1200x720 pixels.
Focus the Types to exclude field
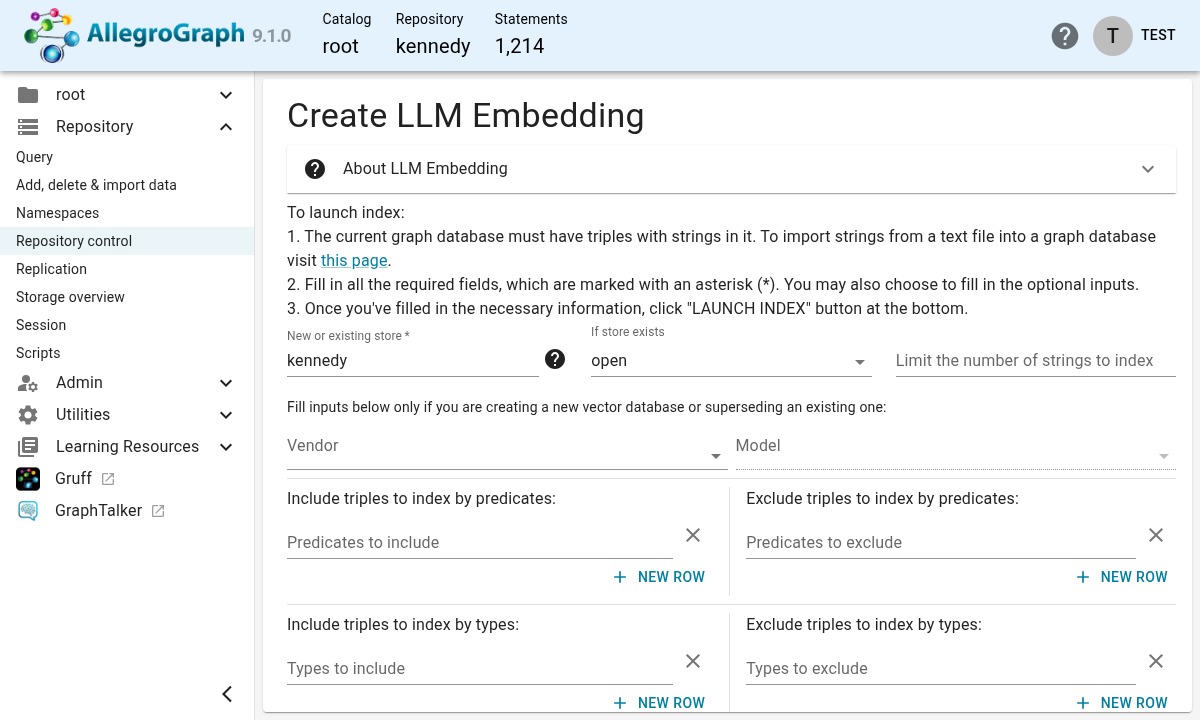click(x=941, y=668)
